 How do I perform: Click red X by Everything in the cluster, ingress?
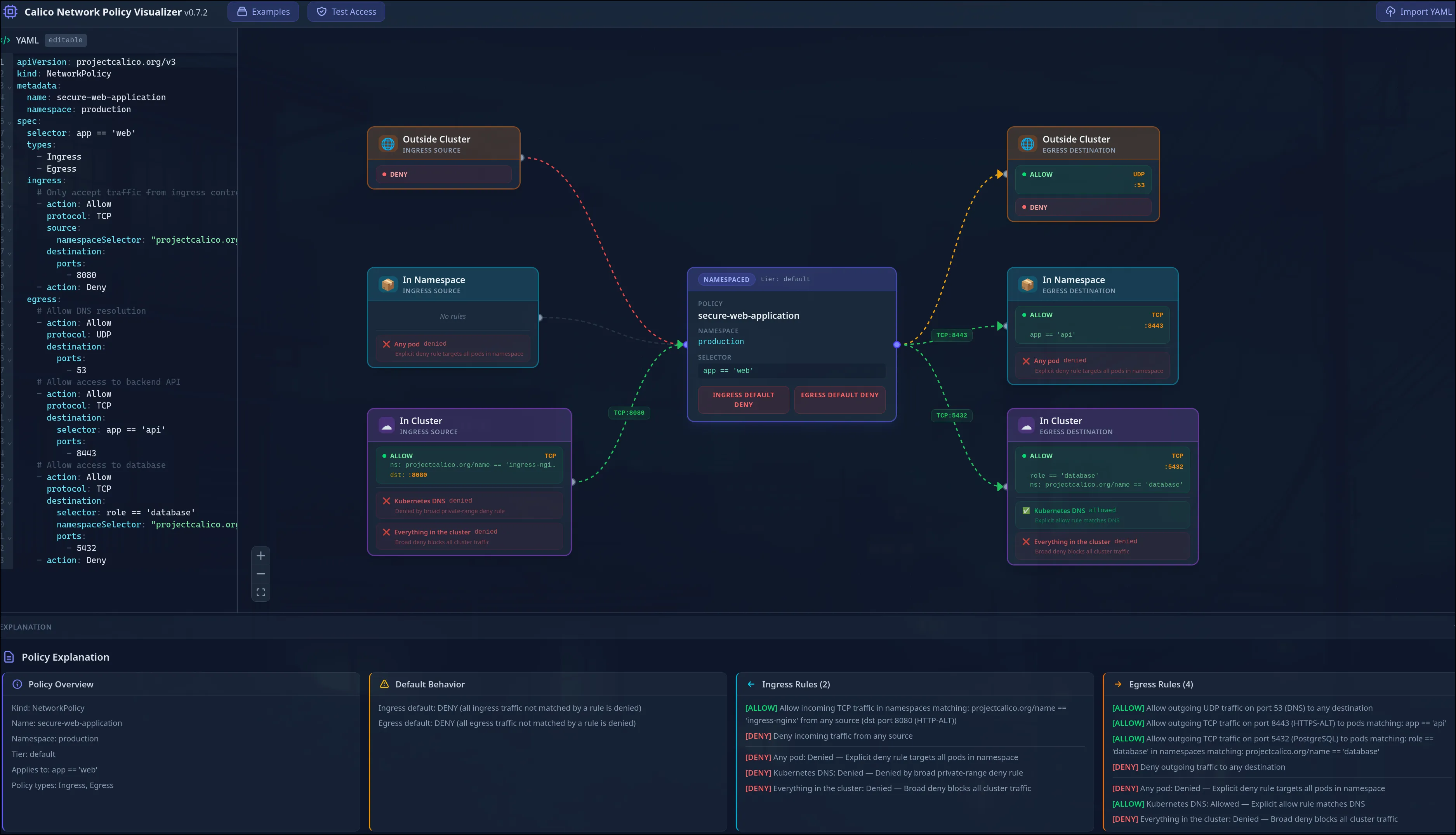point(386,532)
